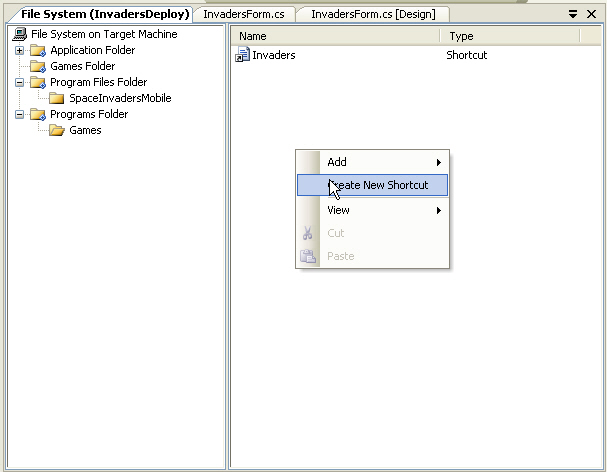Click the scissors icon beside Cut
The width and height of the screenshot is (607, 472).
308,233
